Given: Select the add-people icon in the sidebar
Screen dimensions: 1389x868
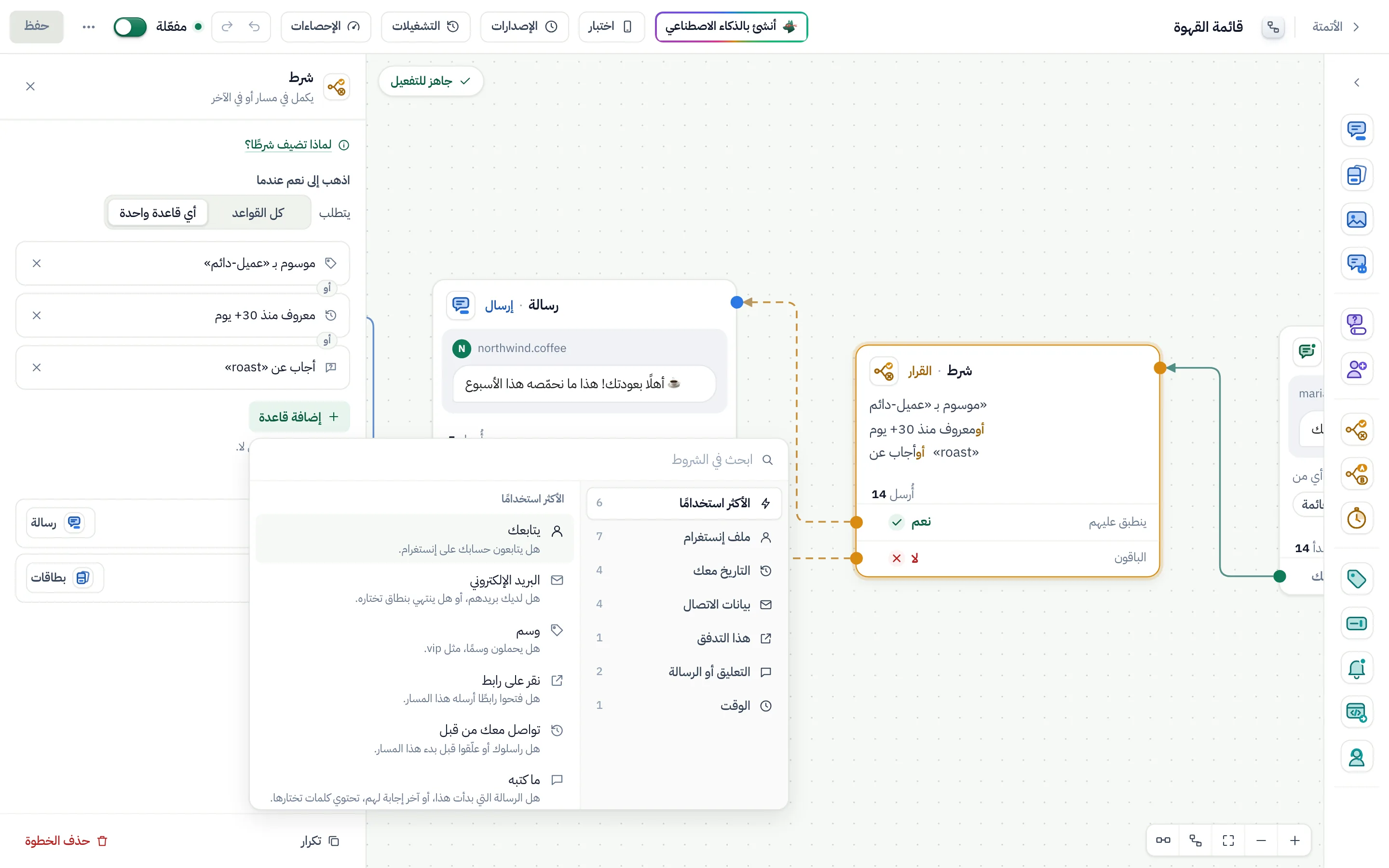Looking at the screenshot, I should pos(1356,368).
